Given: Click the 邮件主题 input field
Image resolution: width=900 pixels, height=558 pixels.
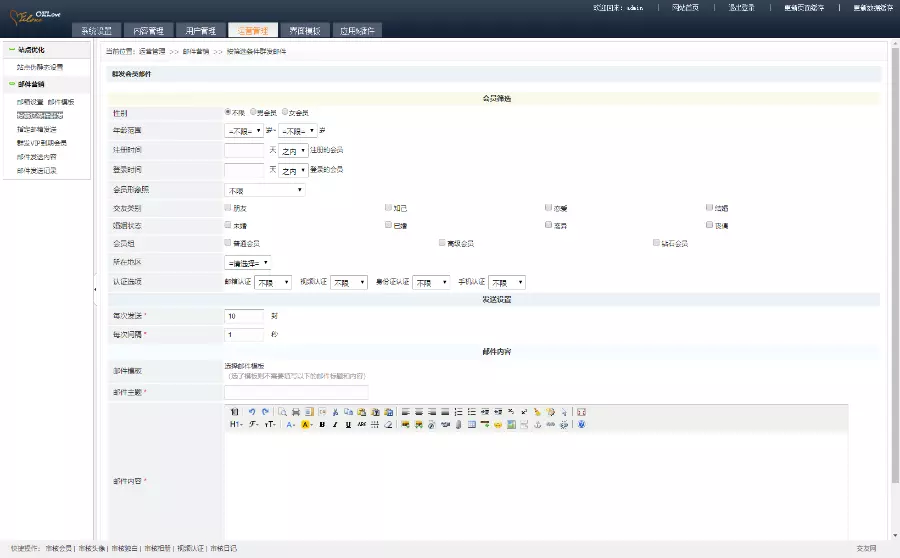Looking at the screenshot, I should (296, 392).
